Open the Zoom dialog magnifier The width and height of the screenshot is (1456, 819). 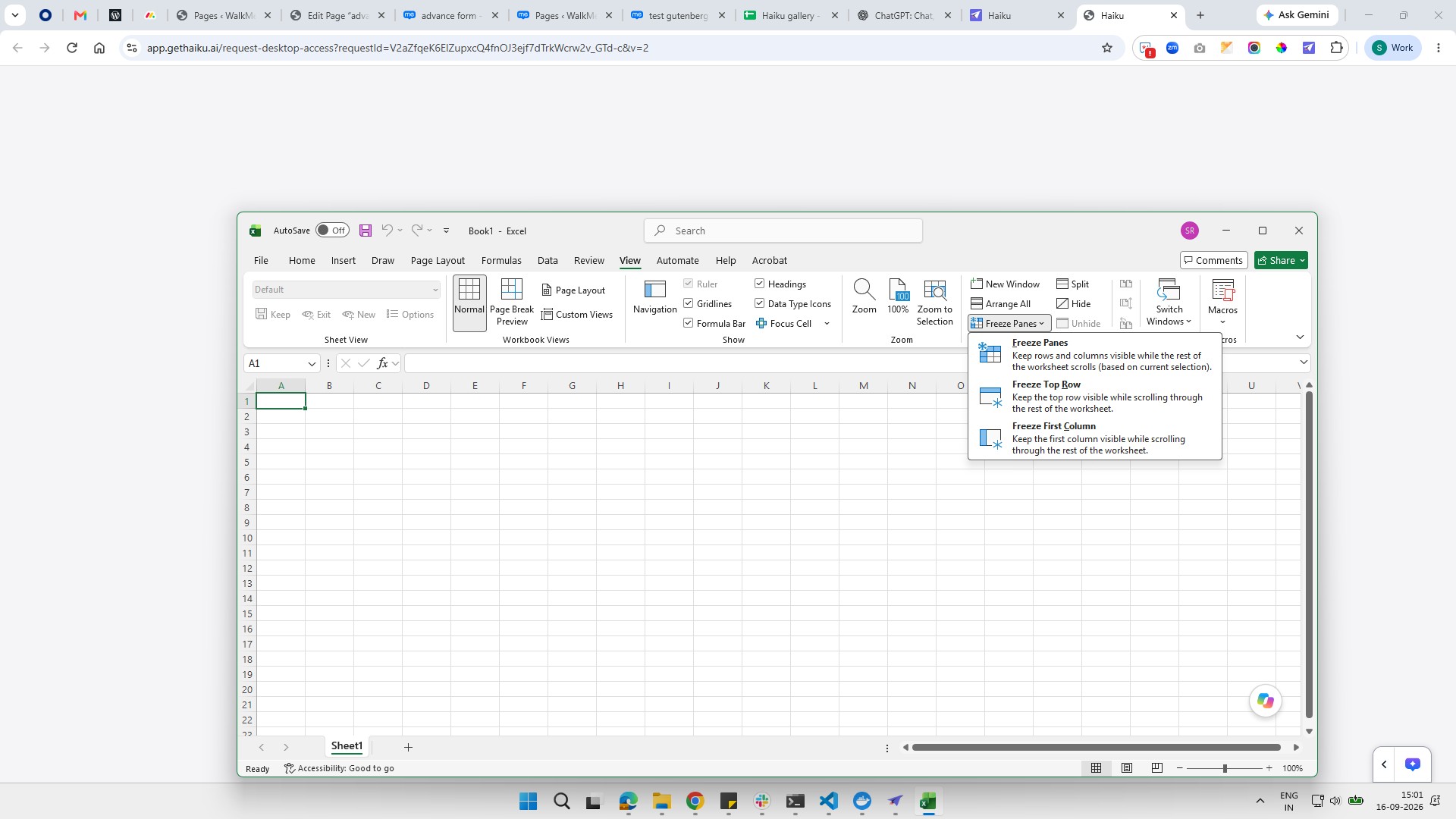pos(864,297)
